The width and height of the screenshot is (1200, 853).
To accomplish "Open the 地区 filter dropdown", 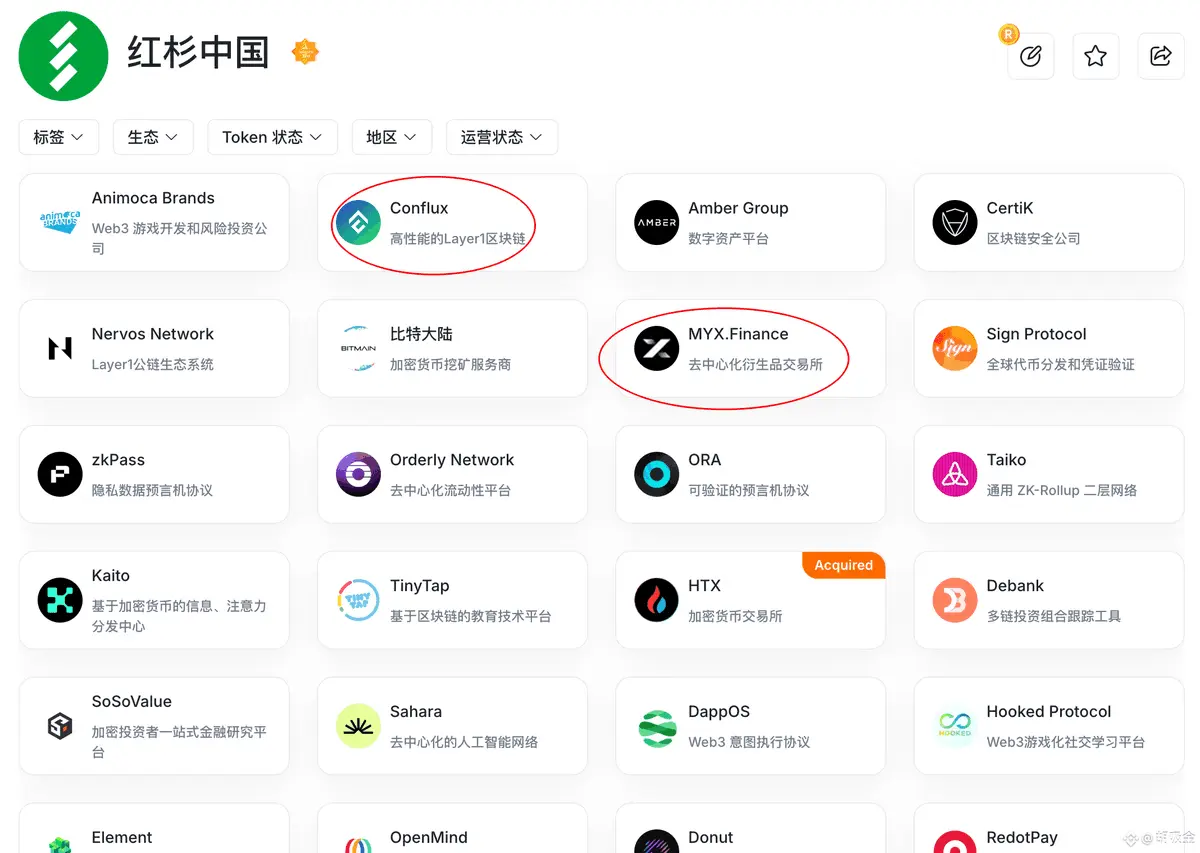I will [391, 137].
